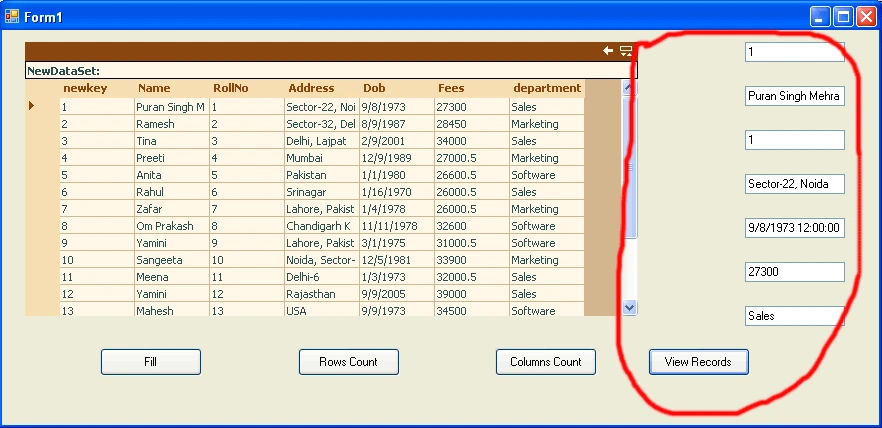The height and width of the screenshot is (428, 882).
Task: Click the Fees cell '34500'
Action: point(472,310)
